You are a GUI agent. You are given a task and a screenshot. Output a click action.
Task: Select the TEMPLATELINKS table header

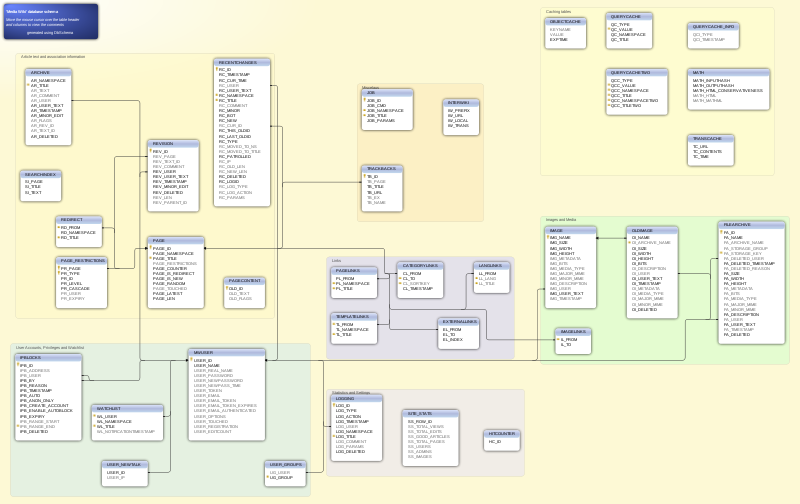coord(354,317)
